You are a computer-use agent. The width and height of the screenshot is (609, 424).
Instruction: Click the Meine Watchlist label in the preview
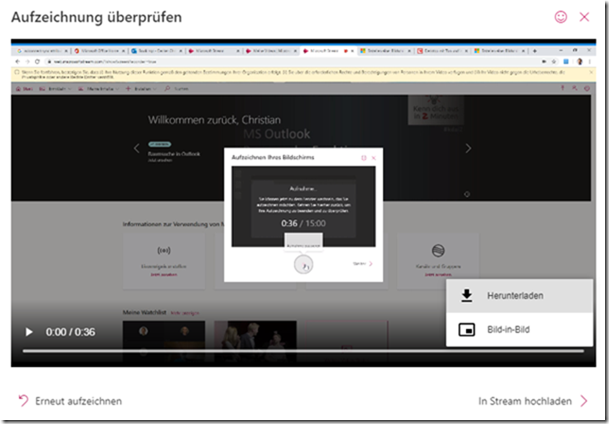(x=144, y=312)
